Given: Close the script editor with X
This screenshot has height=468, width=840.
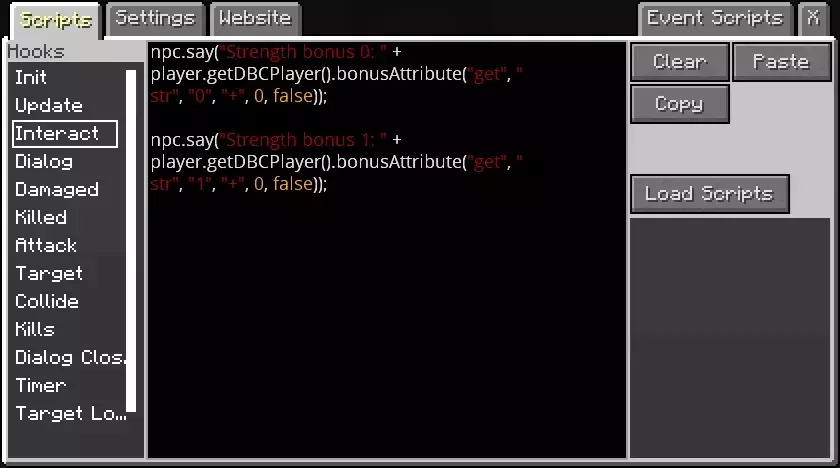Looking at the screenshot, I should coord(813,19).
